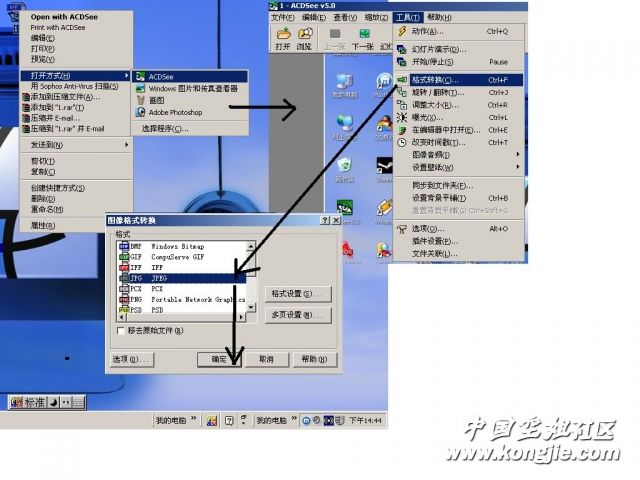The width and height of the screenshot is (640, 480).
Task: Click the 确定 (OK) button
Action: (x=219, y=359)
